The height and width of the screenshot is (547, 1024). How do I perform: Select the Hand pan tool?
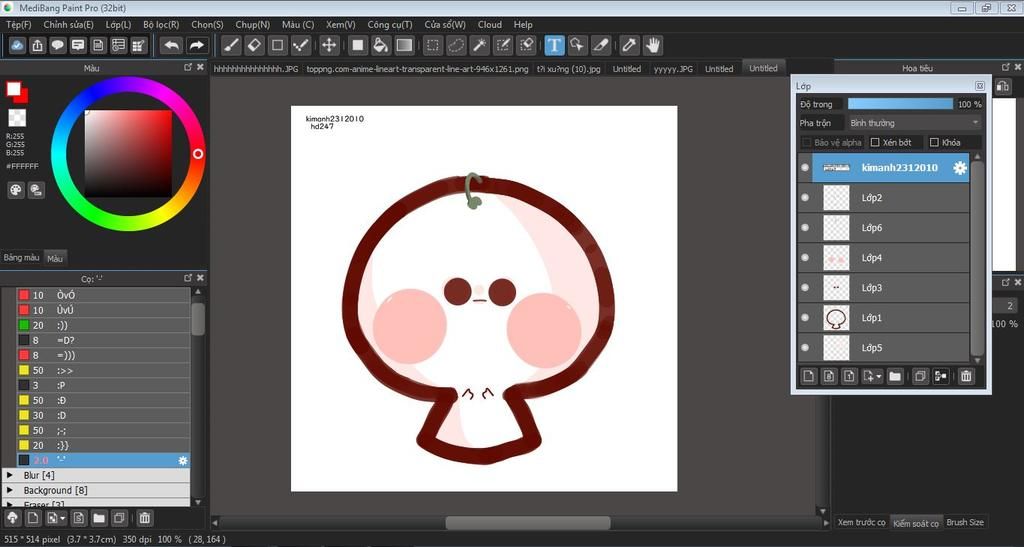(652, 45)
